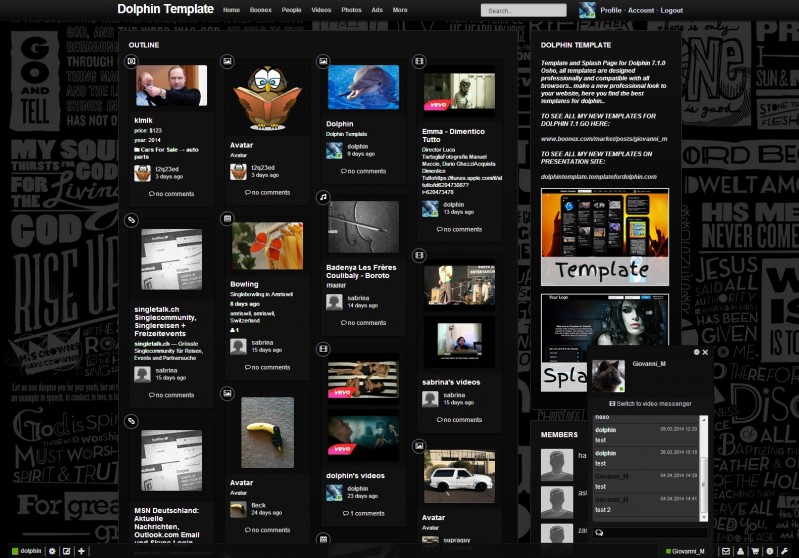
Task: Open the 'Cars For Sale' category link
Action: pyautogui.click(x=166, y=153)
